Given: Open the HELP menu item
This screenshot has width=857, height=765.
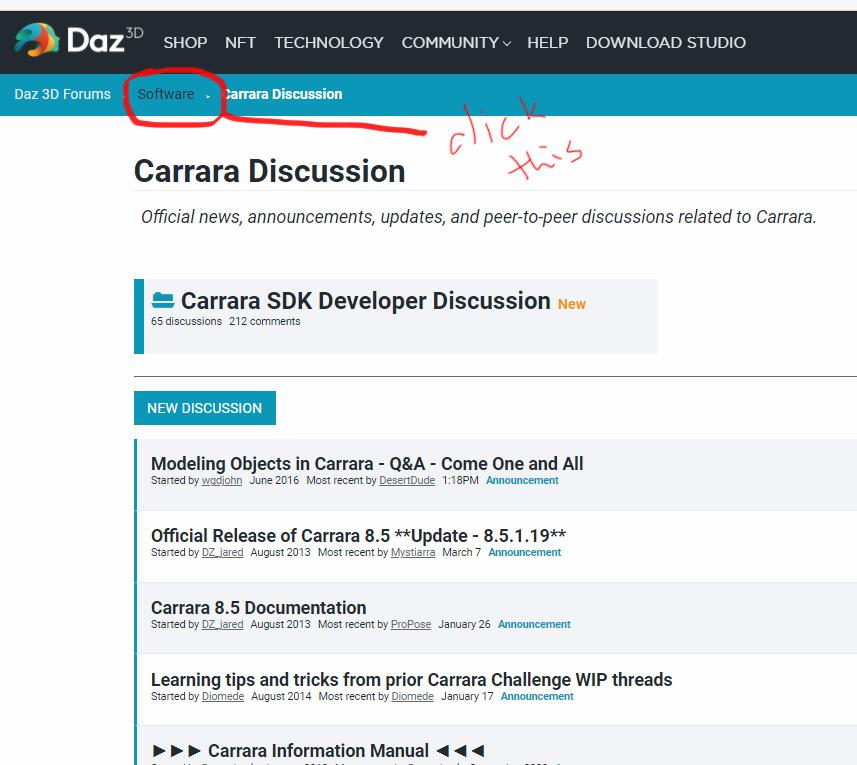Looking at the screenshot, I should [547, 43].
